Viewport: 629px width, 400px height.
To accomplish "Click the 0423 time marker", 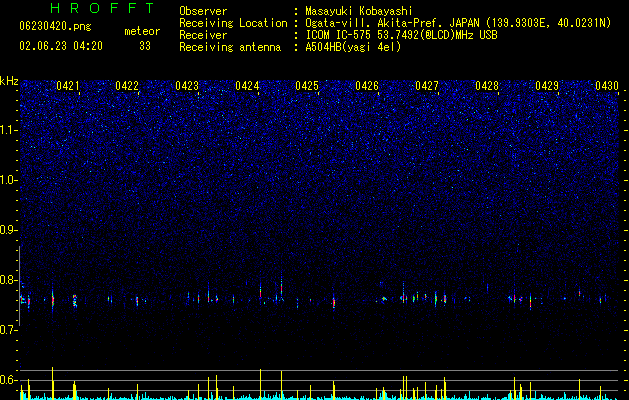I will coord(187,86).
